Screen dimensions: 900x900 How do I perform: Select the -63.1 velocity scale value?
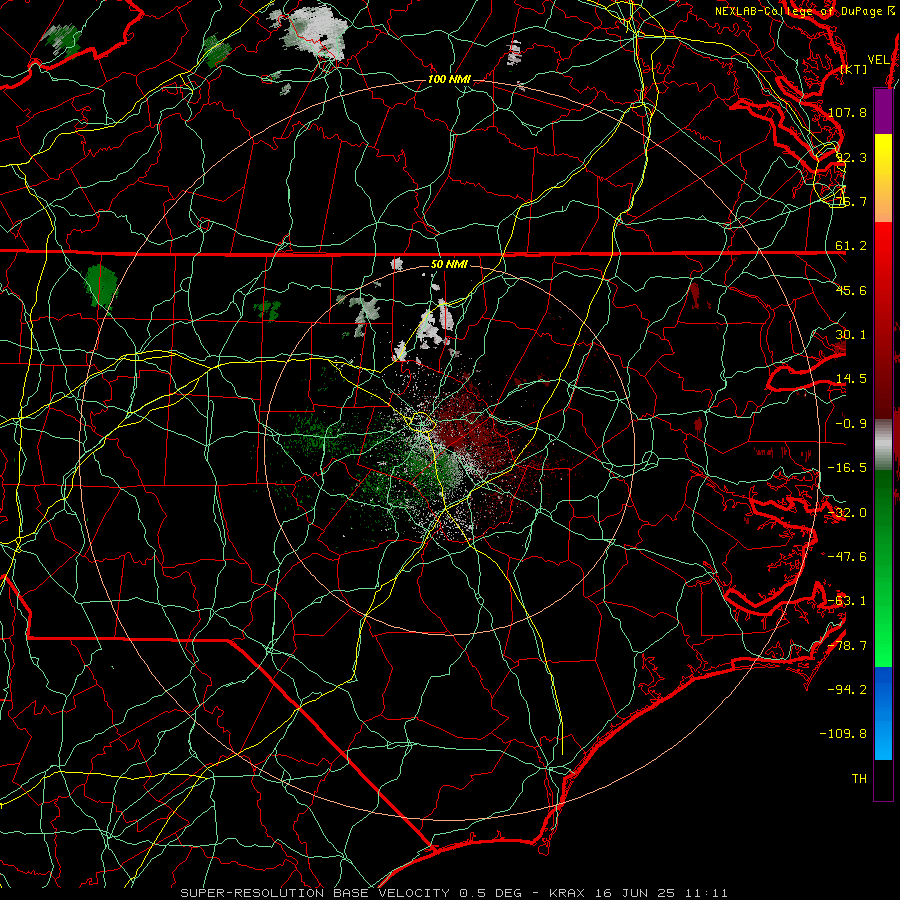(x=847, y=601)
